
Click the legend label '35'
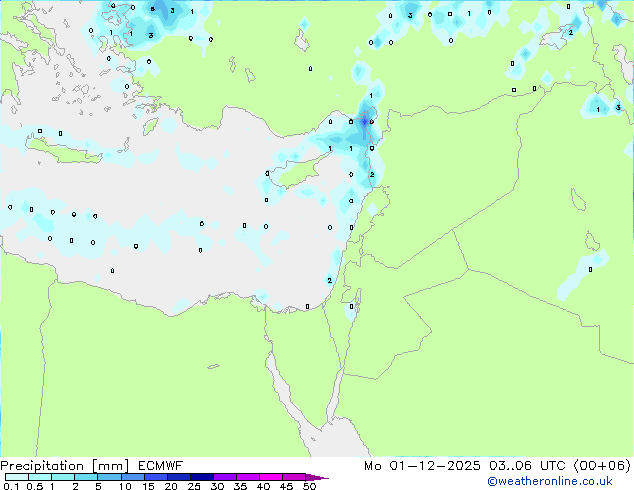[x=240, y=486]
